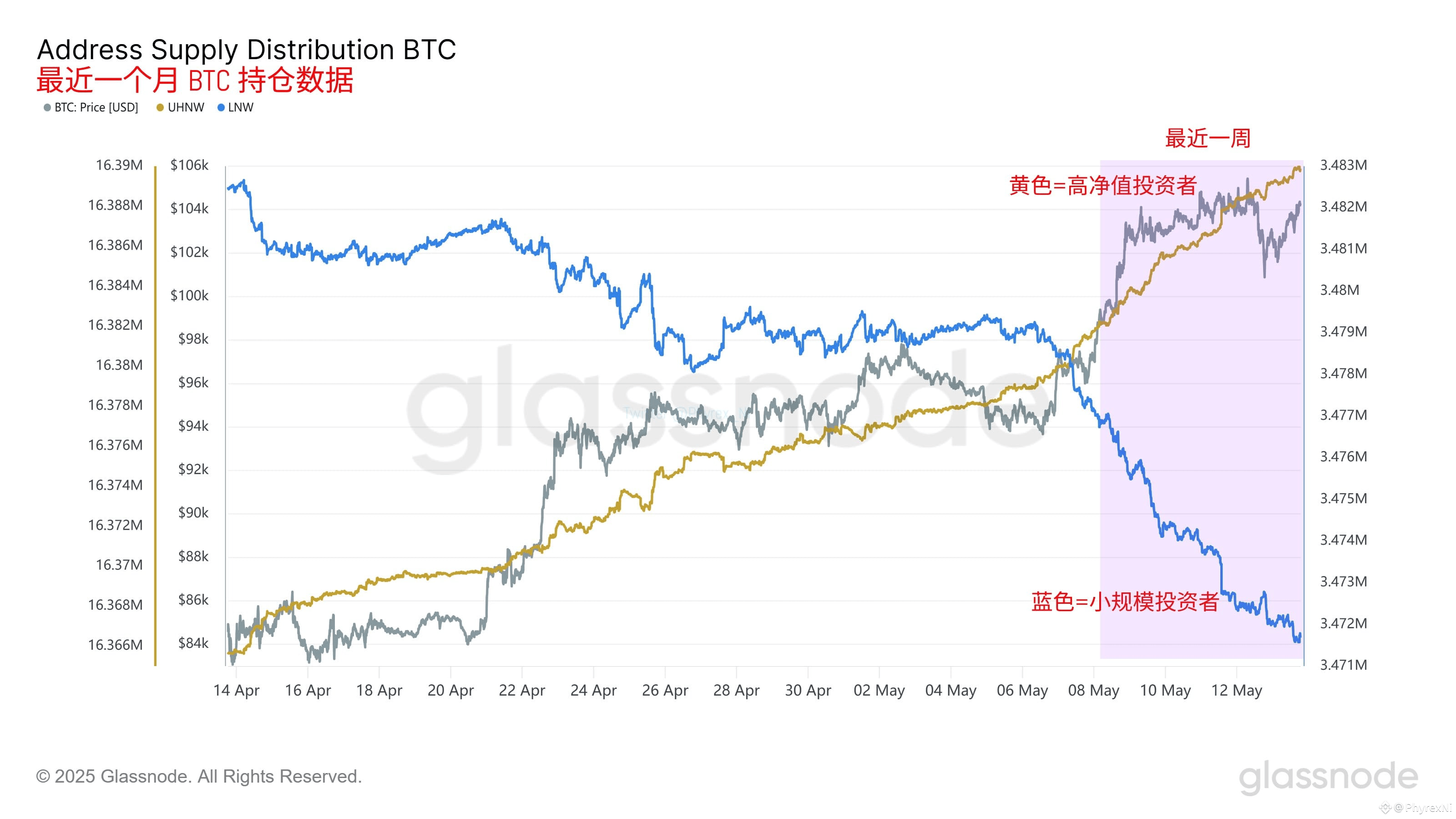
Task: Click the 3.477M right axis label
Action: [x=1343, y=415]
